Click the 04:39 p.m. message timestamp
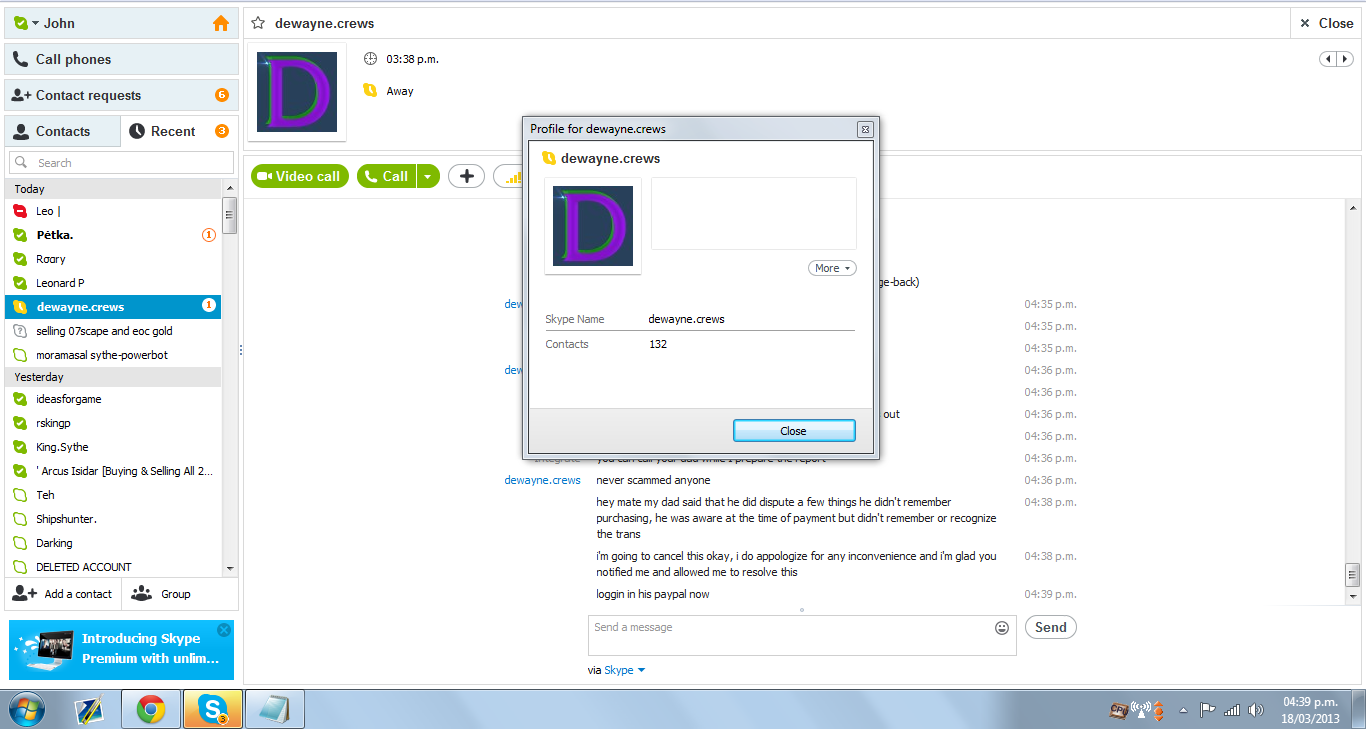The width and height of the screenshot is (1366, 729). pyautogui.click(x=1050, y=594)
